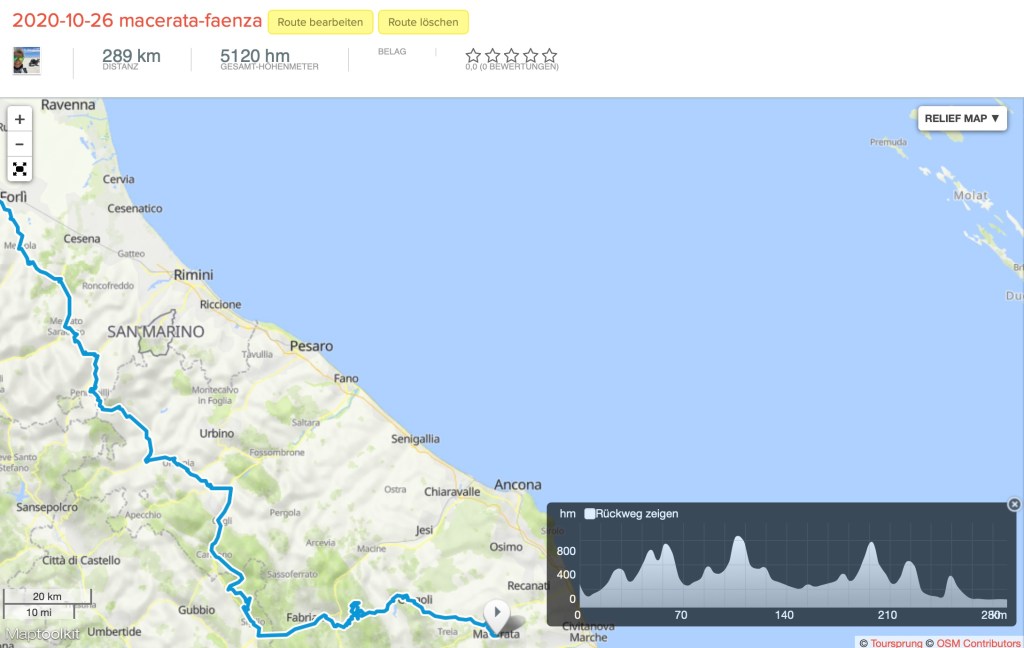Screen dimensions: 1024x648
Task: Click the route start marker at Macerata
Action: pyautogui.click(x=497, y=614)
